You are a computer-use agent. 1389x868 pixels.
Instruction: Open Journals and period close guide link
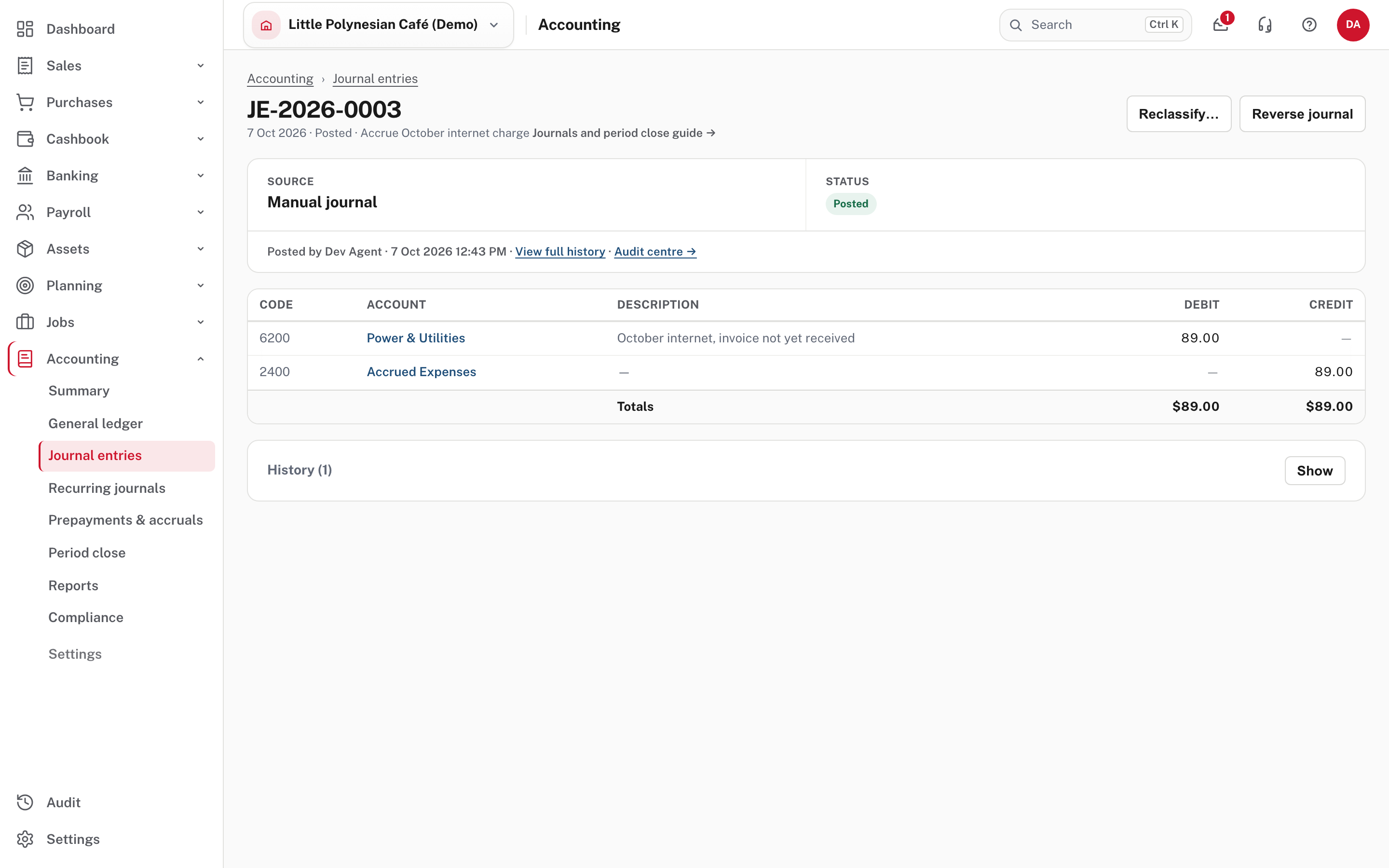[x=624, y=133]
